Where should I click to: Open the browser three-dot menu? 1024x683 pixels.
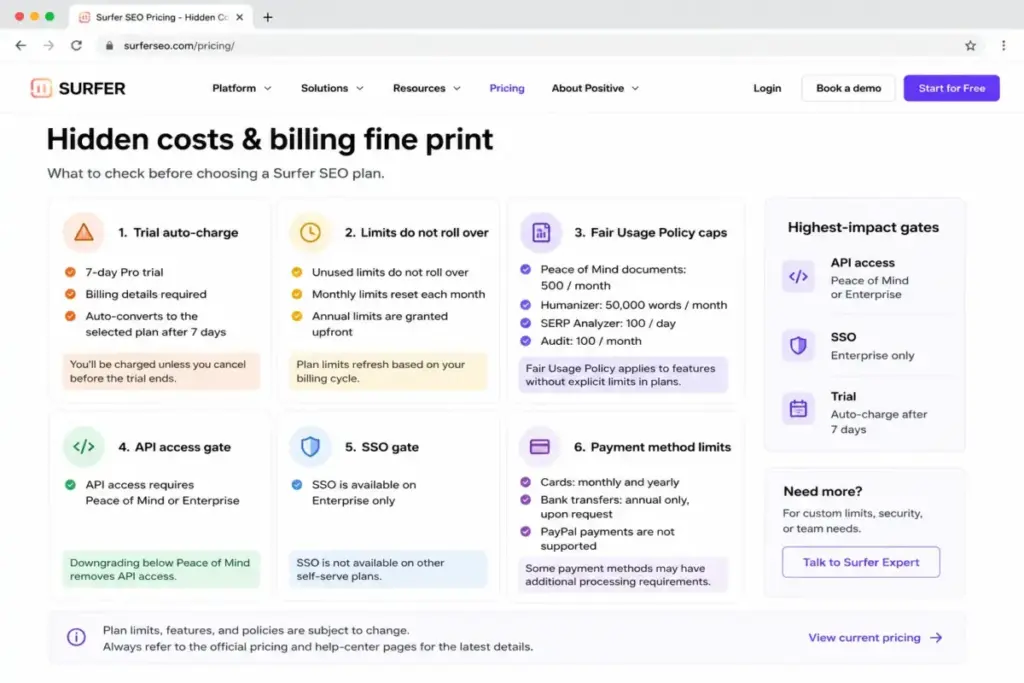point(1003,45)
